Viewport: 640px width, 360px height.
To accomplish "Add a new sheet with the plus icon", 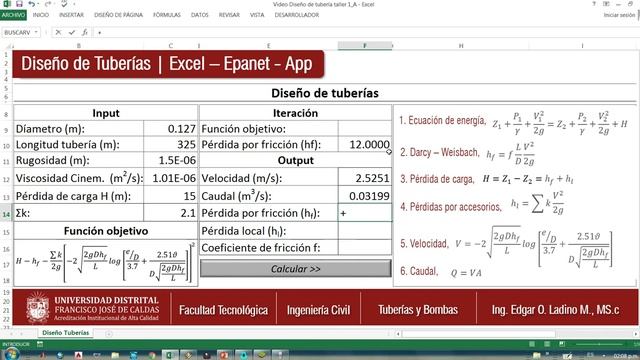I will coord(109,333).
